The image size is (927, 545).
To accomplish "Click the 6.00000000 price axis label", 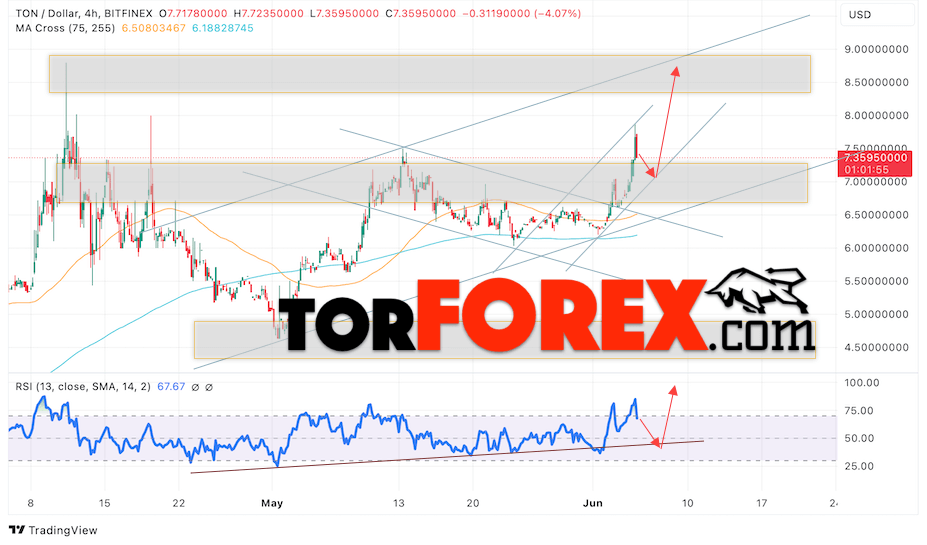I will click(877, 248).
